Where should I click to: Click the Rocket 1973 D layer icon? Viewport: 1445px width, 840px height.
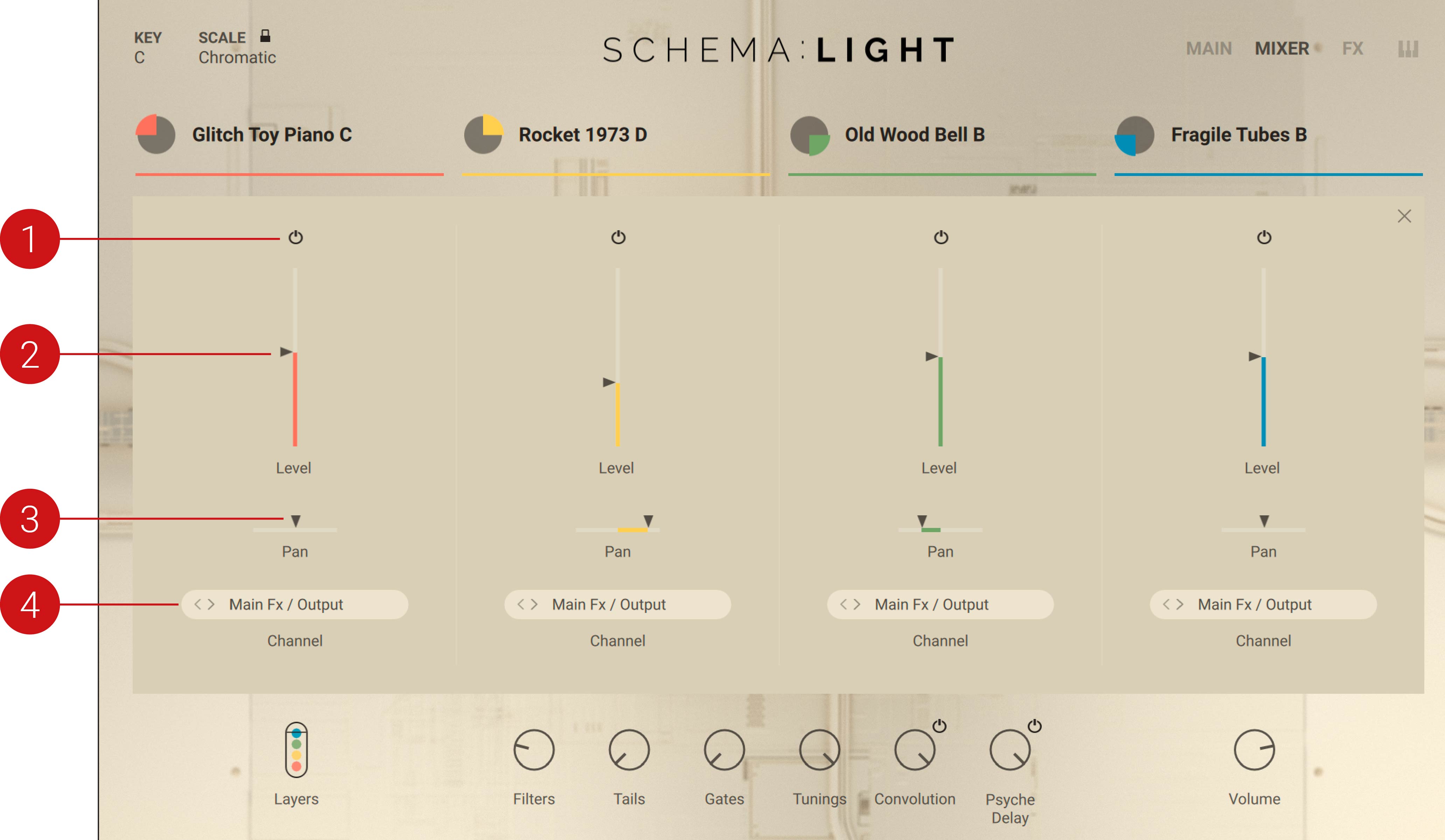[x=483, y=135]
